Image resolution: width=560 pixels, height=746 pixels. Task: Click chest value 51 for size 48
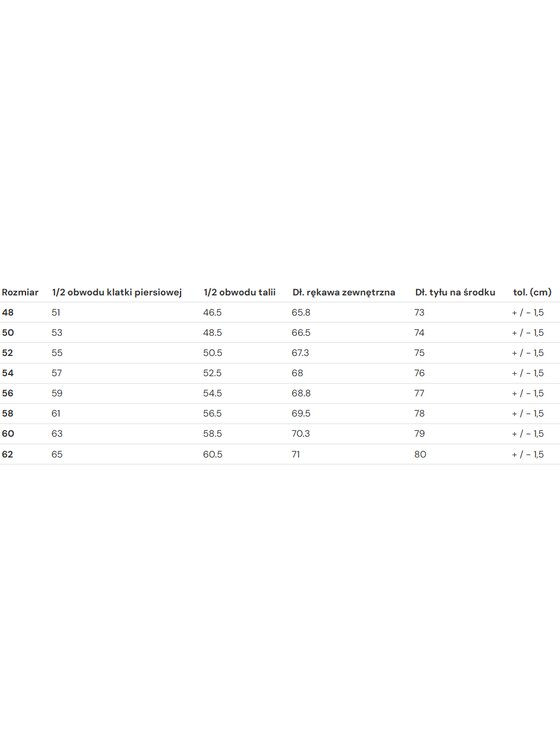pyautogui.click(x=56, y=313)
